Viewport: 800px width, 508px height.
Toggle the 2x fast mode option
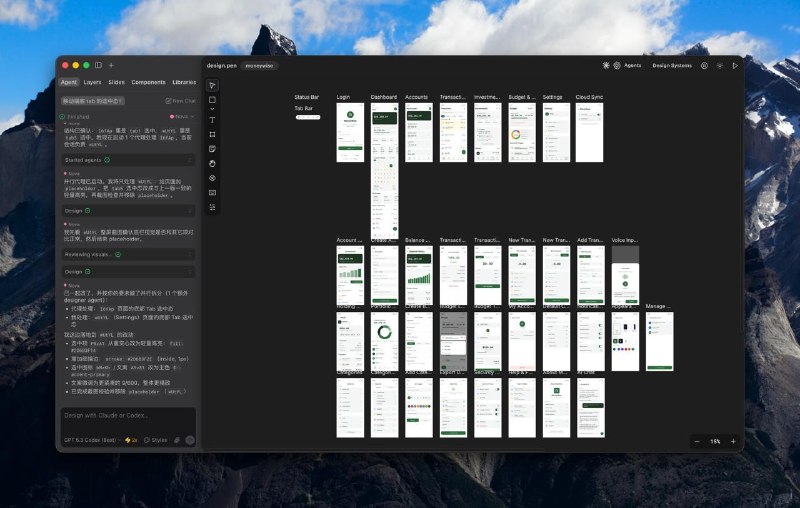tap(130, 440)
